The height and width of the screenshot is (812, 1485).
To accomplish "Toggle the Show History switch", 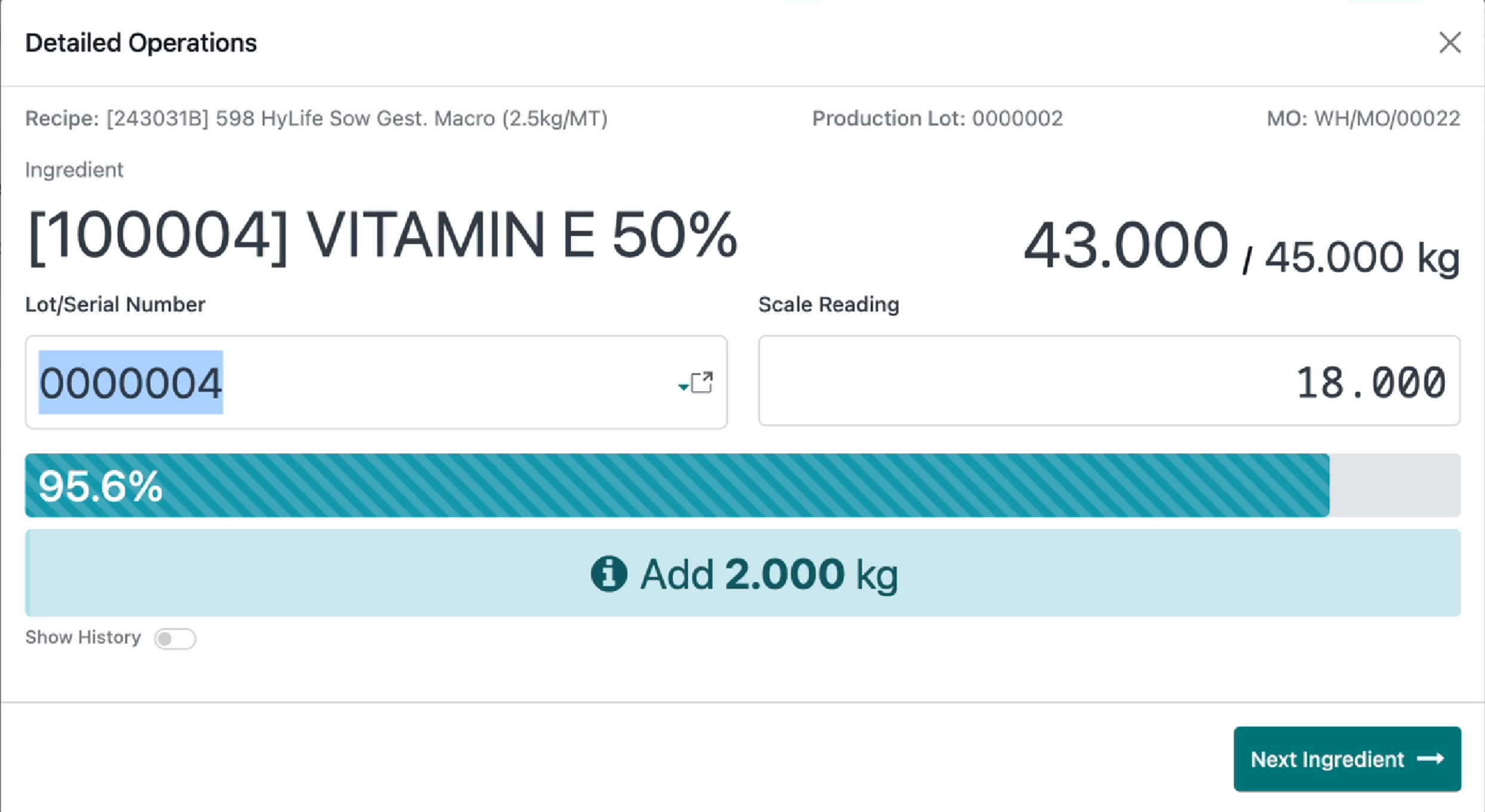I will point(174,638).
